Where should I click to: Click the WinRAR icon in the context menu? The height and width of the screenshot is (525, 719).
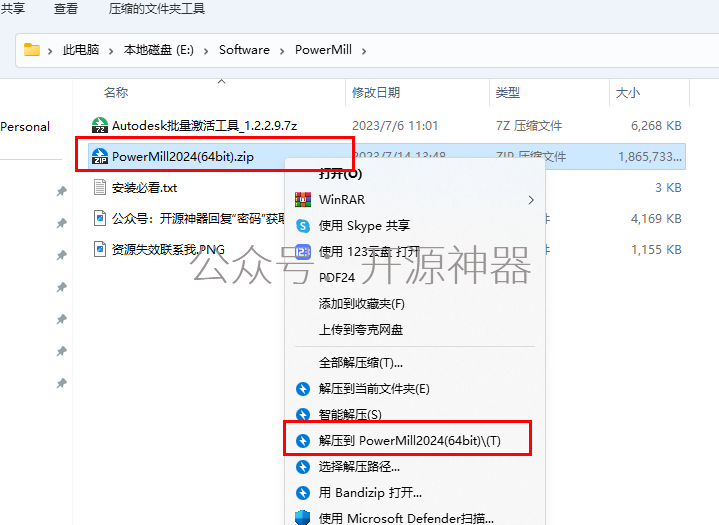[x=303, y=199]
